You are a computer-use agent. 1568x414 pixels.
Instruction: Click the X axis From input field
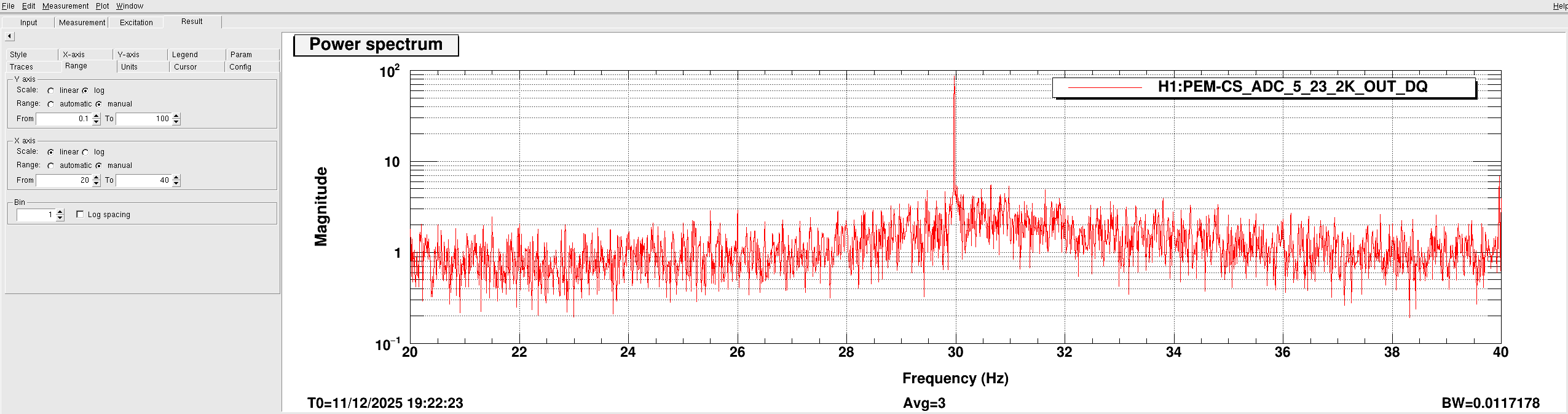click(63, 180)
